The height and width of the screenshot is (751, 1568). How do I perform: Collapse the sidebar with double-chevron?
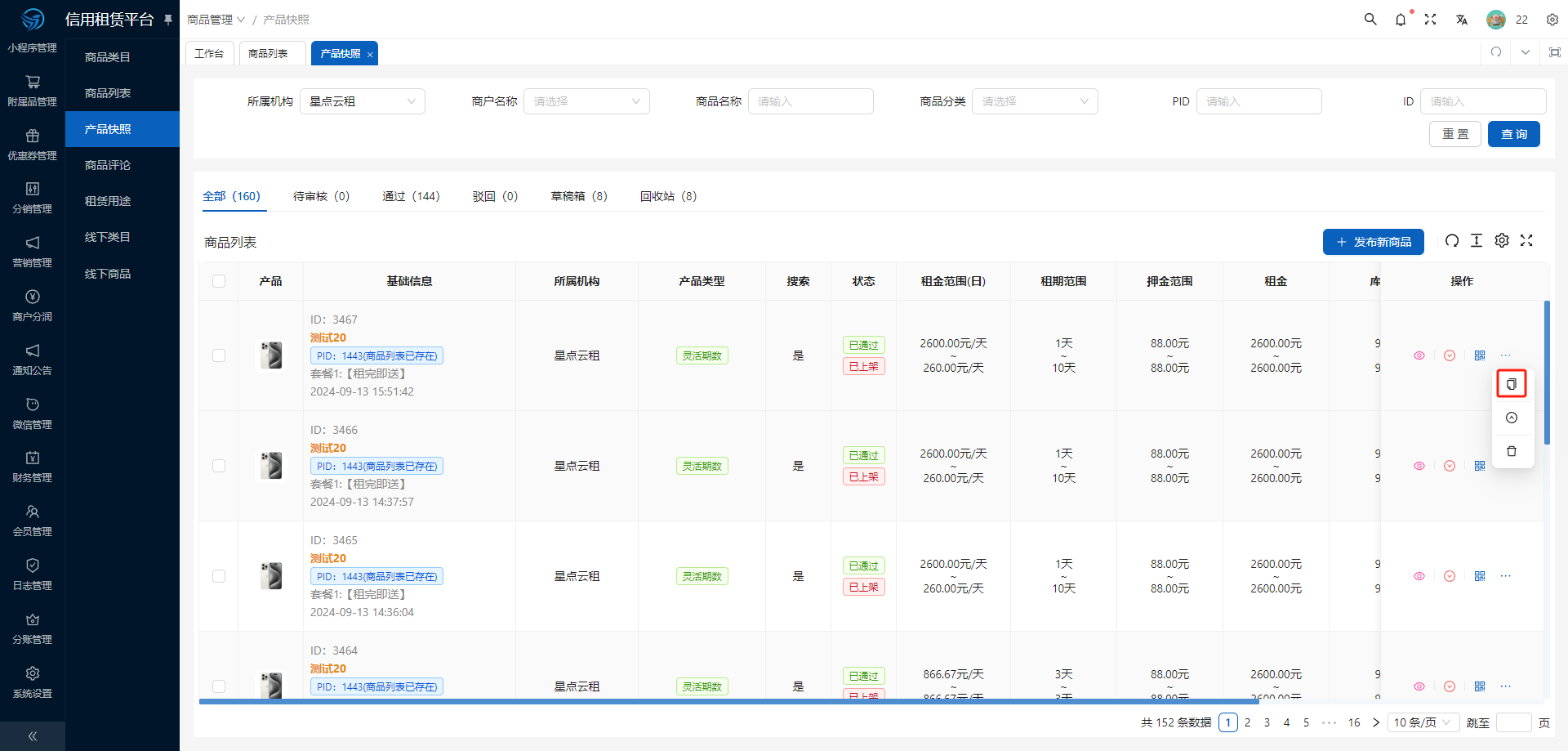33,736
